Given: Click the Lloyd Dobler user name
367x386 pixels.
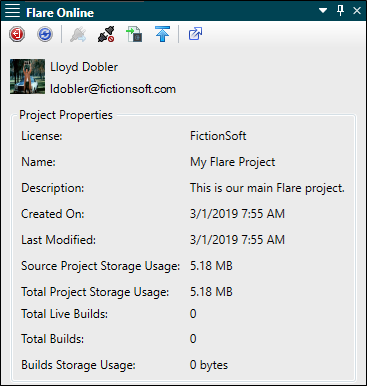Looking at the screenshot, I should (84, 67).
